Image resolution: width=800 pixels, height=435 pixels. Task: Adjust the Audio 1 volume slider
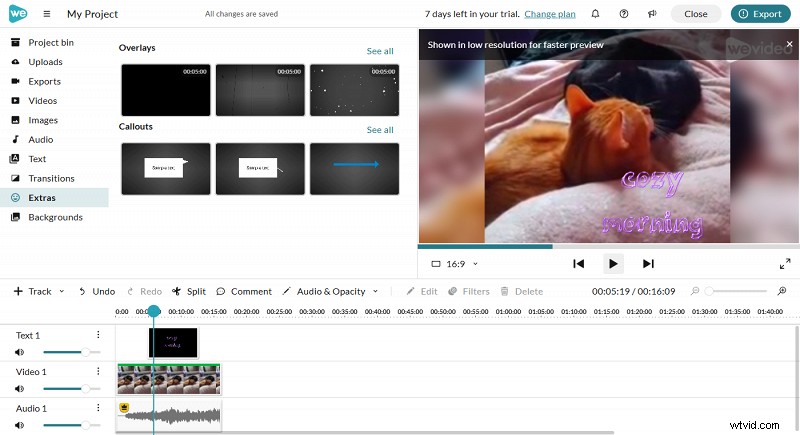tap(71, 425)
